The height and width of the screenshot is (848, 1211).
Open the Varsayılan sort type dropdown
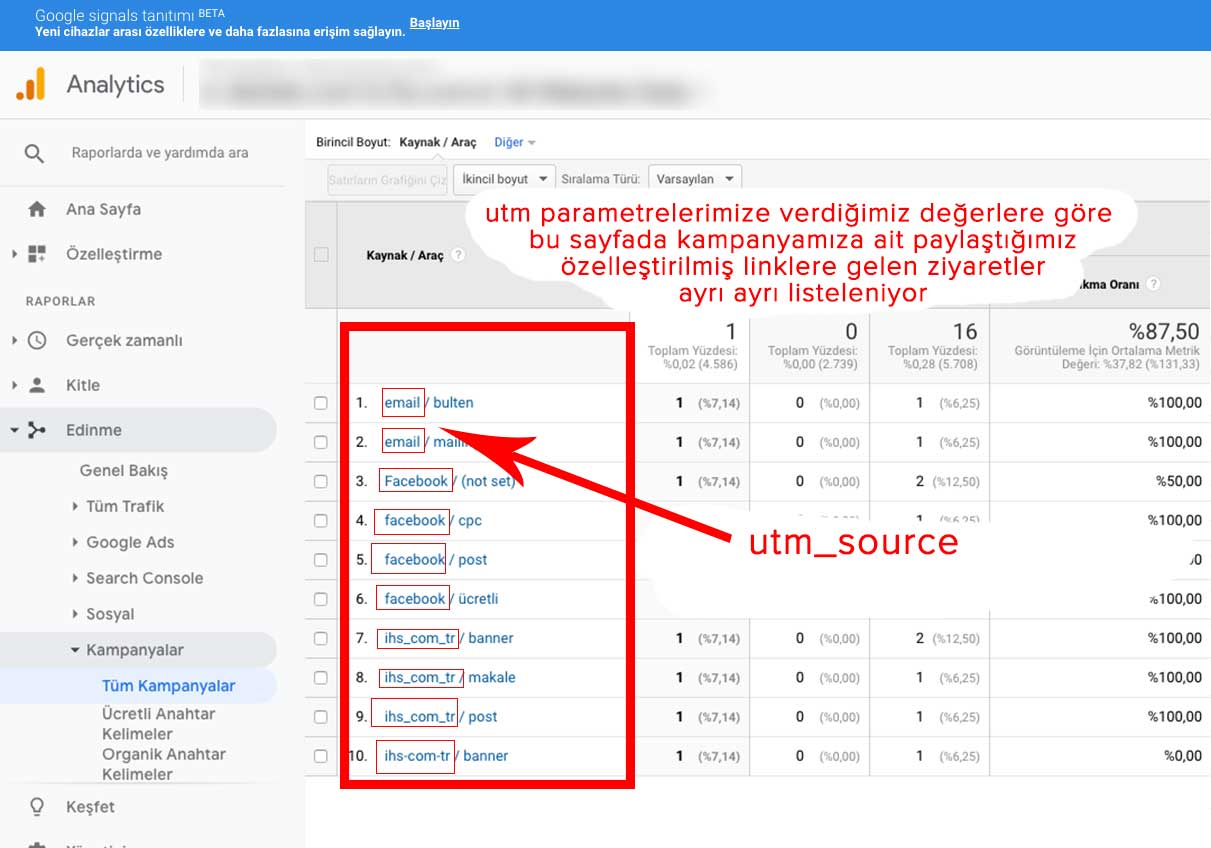pos(694,179)
